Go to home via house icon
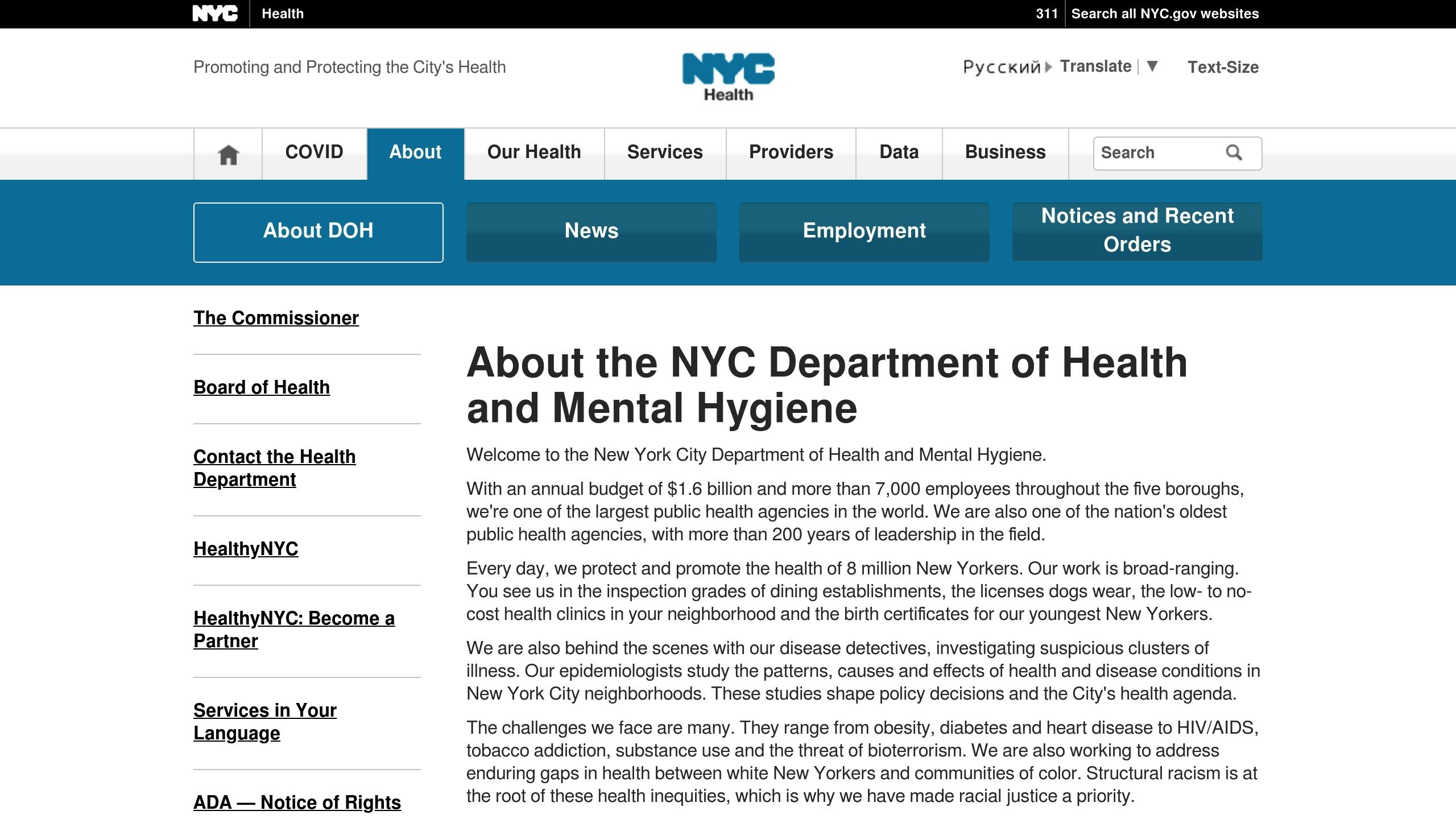 tap(228, 154)
